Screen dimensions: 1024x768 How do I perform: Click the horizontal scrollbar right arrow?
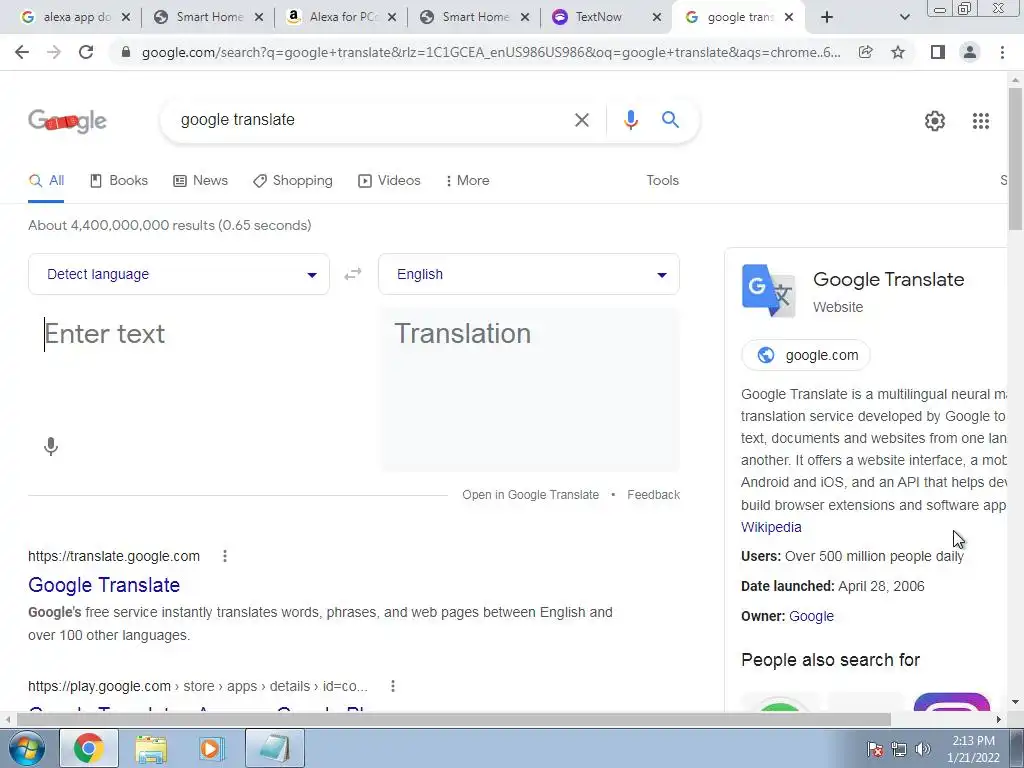[999, 719]
